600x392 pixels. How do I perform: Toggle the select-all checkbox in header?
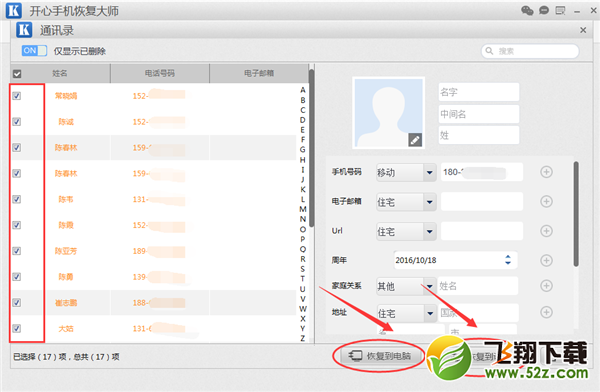click(x=17, y=74)
